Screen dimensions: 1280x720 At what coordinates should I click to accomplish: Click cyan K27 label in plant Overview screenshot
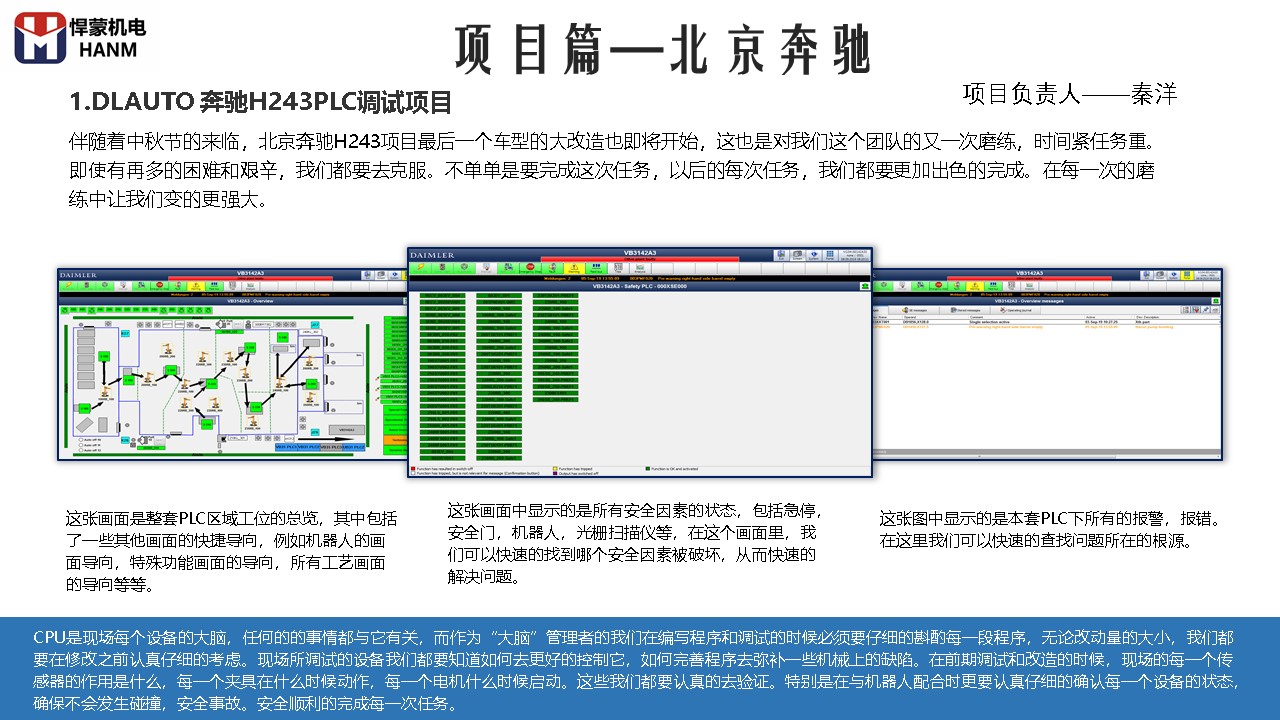point(125,333)
